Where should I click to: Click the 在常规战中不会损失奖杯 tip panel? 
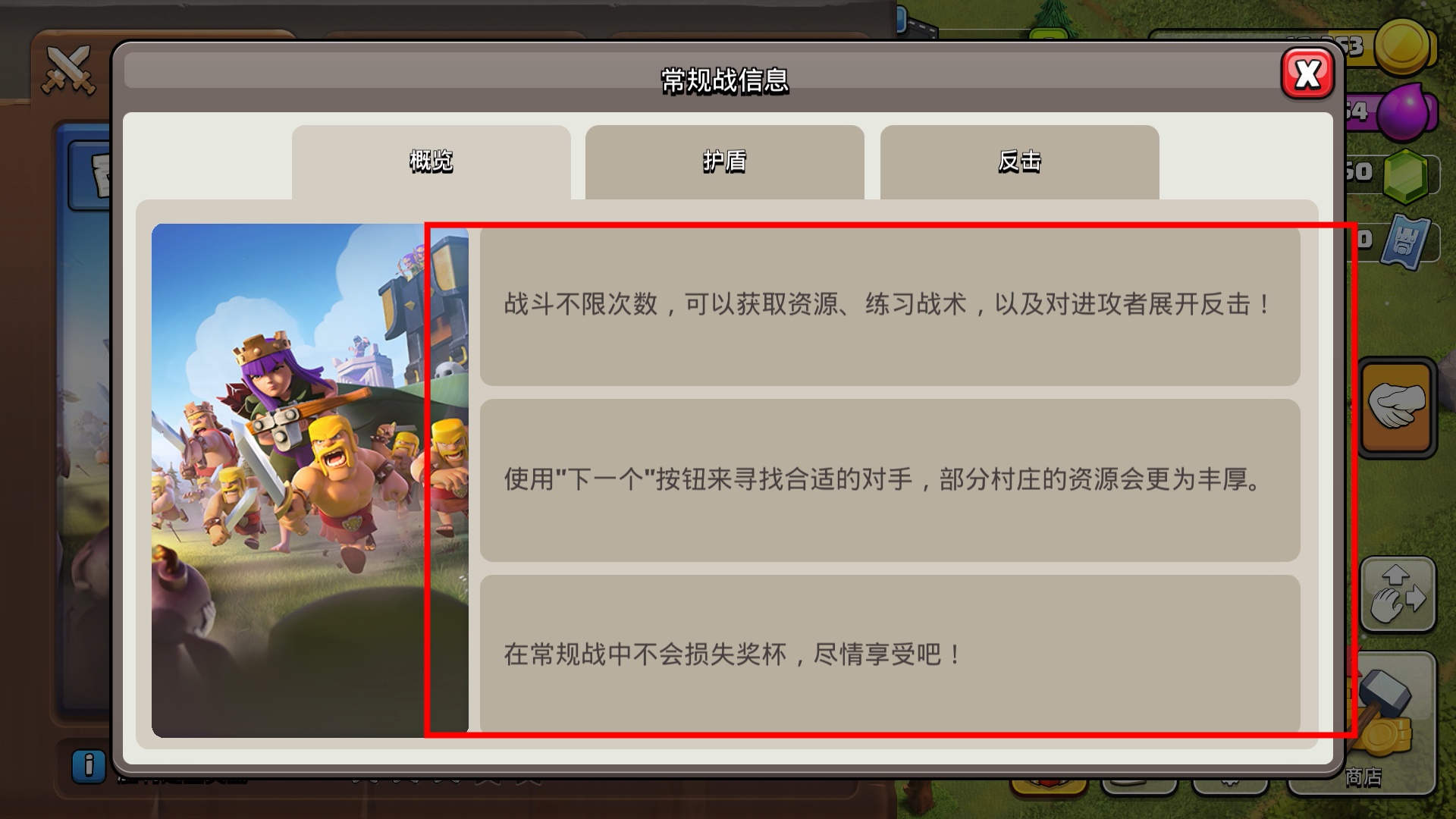pos(890,654)
